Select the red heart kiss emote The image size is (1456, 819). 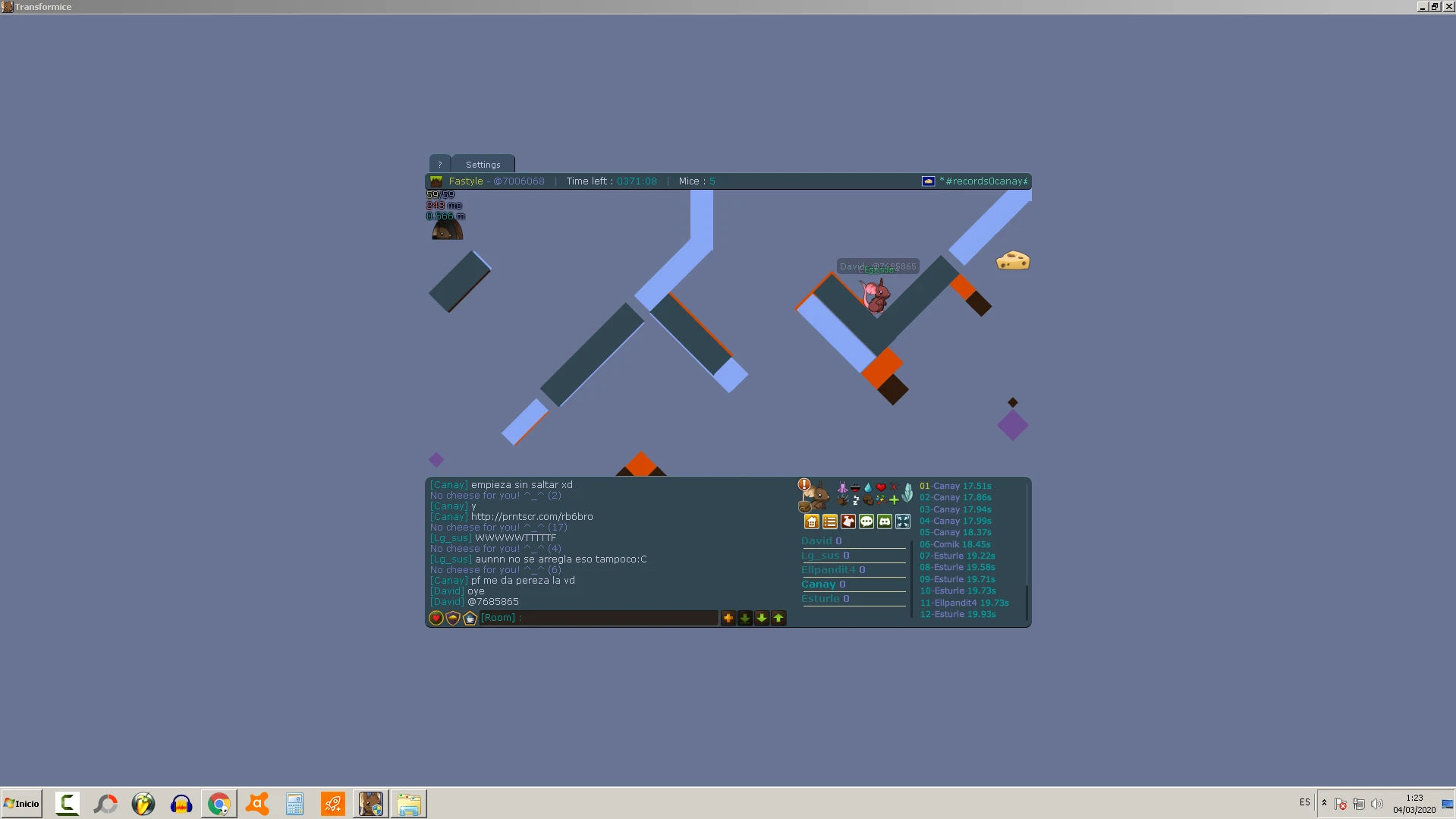881,487
